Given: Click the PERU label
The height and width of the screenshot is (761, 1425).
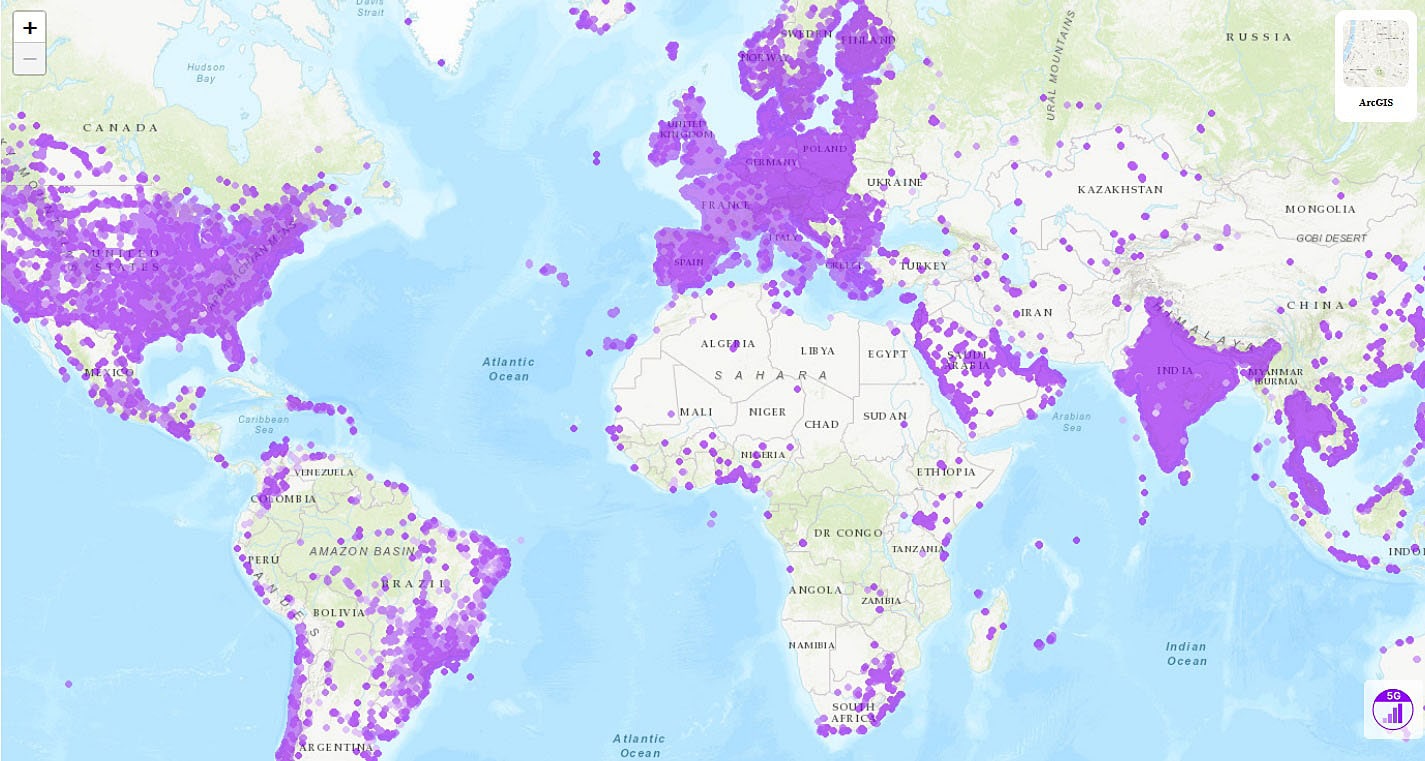Looking at the screenshot, I should tap(264, 560).
